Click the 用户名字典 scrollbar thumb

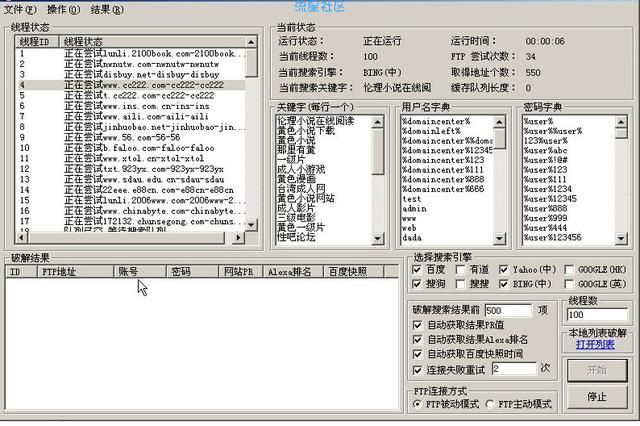(499, 139)
